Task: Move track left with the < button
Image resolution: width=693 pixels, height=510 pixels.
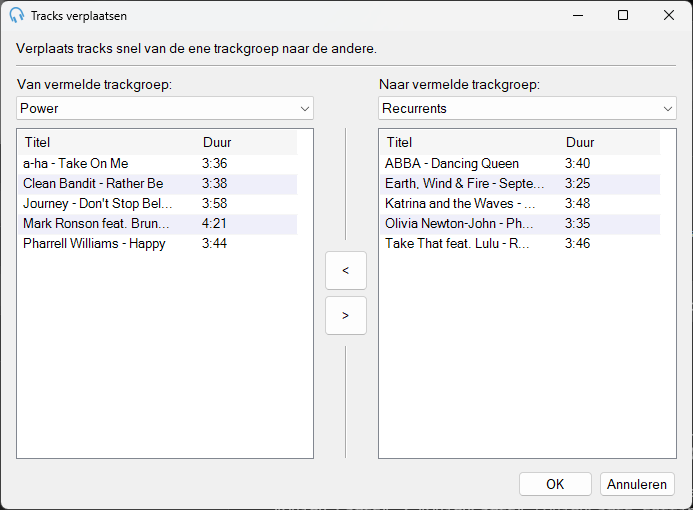Action: point(346,270)
